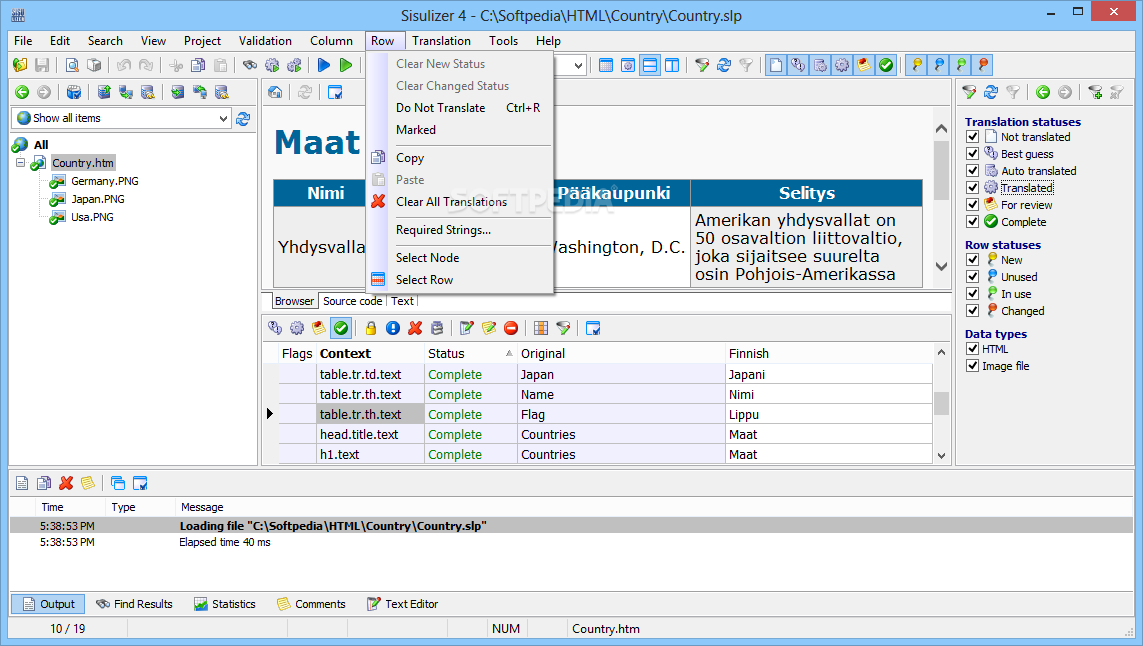Toggle the Auto translated checkbox
Image resolution: width=1143 pixels, height=646 pixels.
(972, 171)
